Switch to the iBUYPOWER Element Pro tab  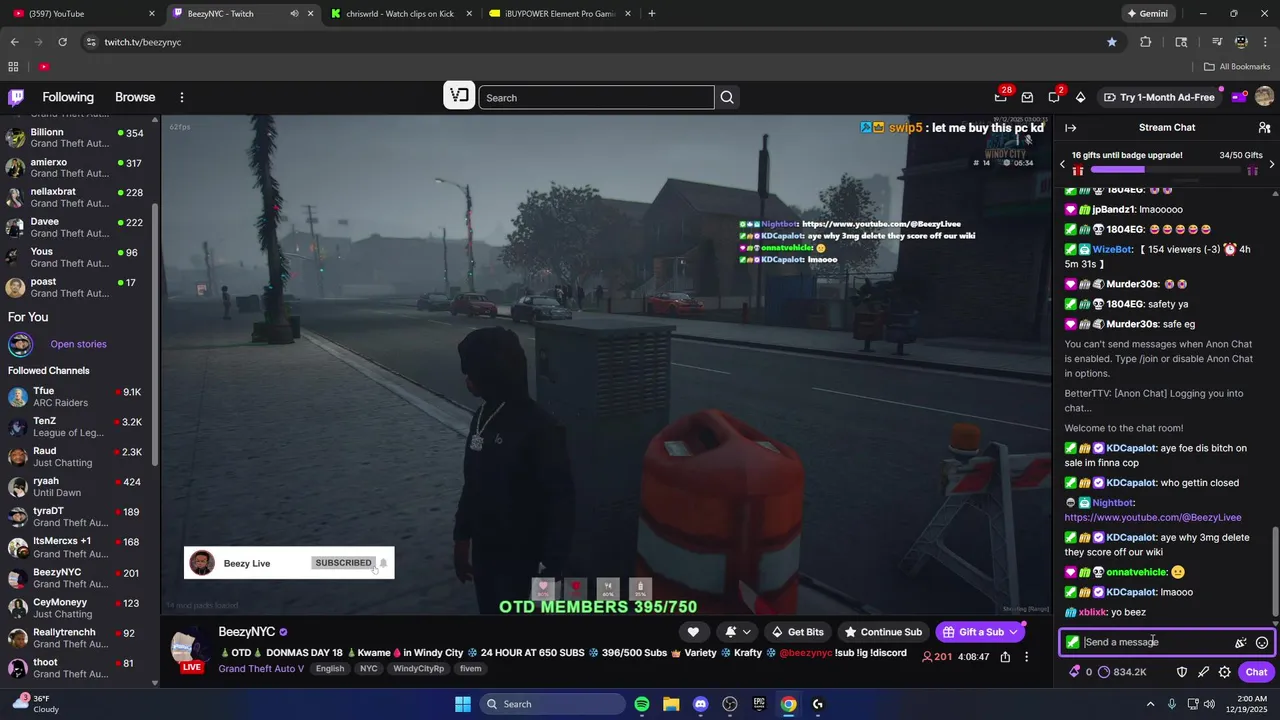558,13
